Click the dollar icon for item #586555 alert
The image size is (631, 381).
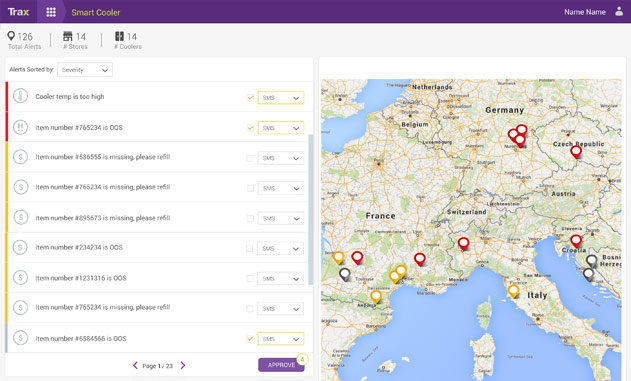tap(21, 157)
